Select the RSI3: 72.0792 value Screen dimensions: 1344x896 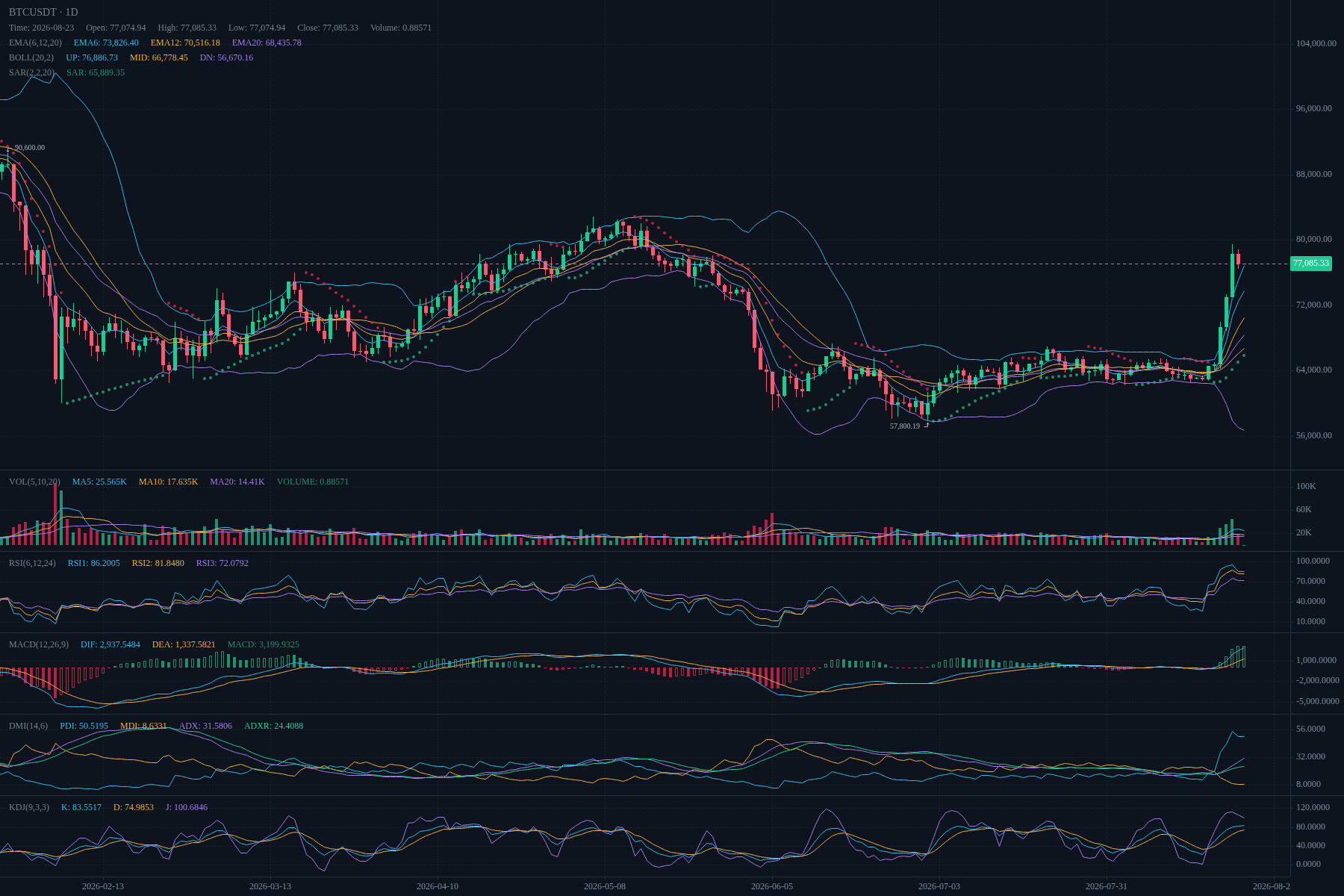coord(223,563)
